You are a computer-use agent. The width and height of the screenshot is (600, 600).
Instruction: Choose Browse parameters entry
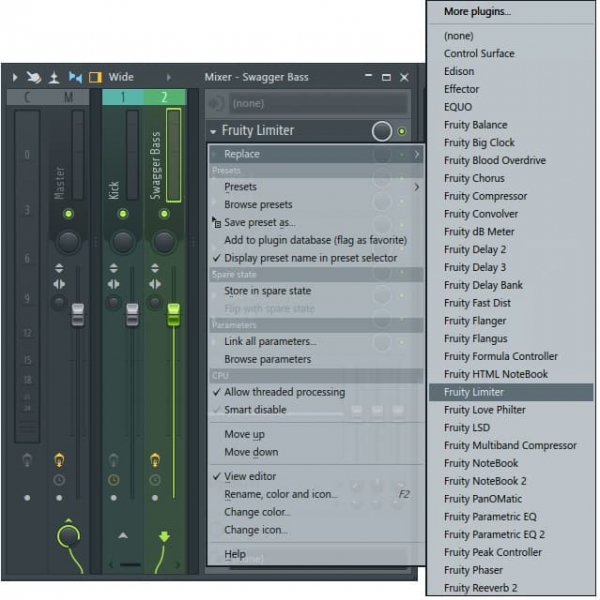[317, 360]
